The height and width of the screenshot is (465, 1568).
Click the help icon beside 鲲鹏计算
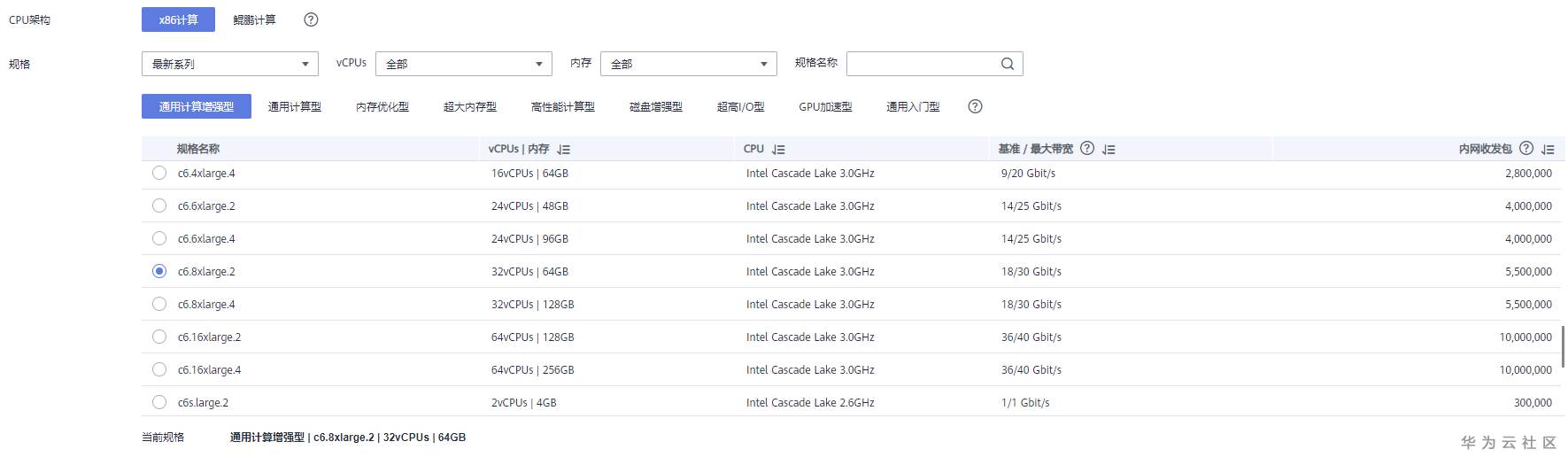point(311,19)
